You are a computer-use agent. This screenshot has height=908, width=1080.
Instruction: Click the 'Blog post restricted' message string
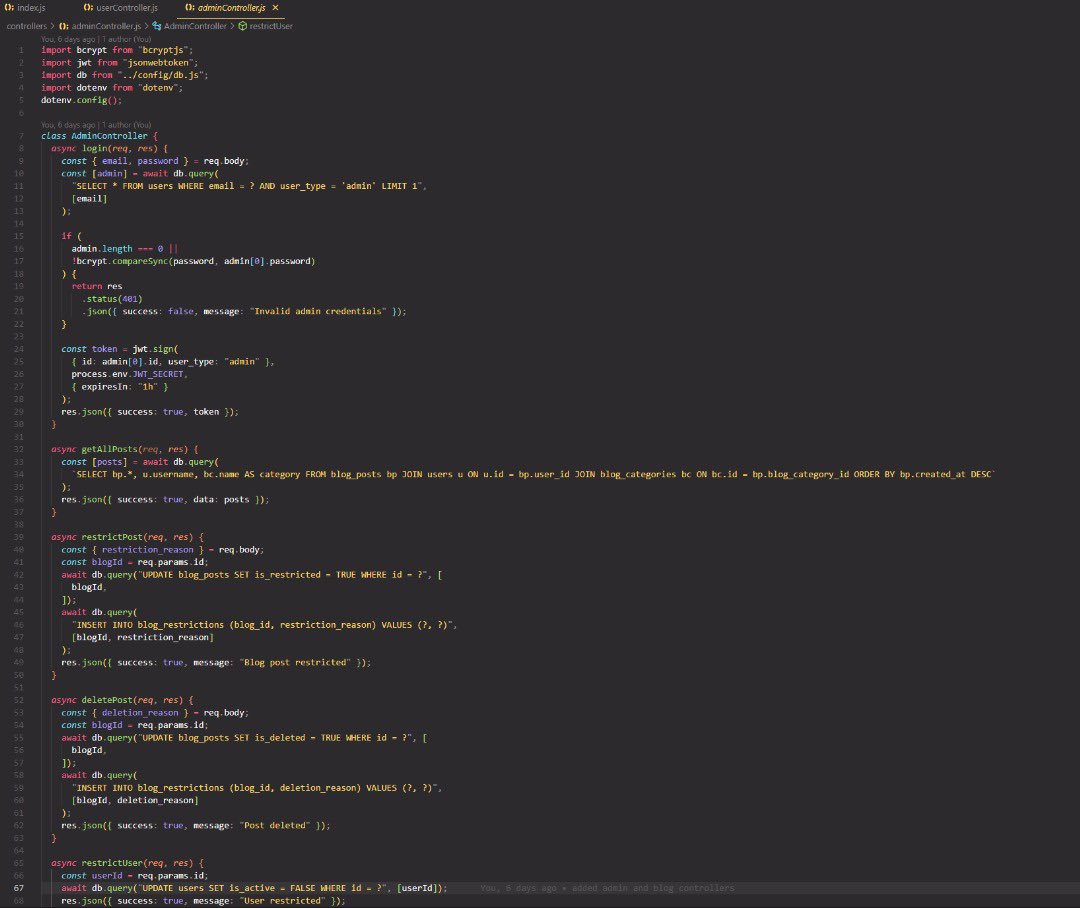(x=298, y=663)
